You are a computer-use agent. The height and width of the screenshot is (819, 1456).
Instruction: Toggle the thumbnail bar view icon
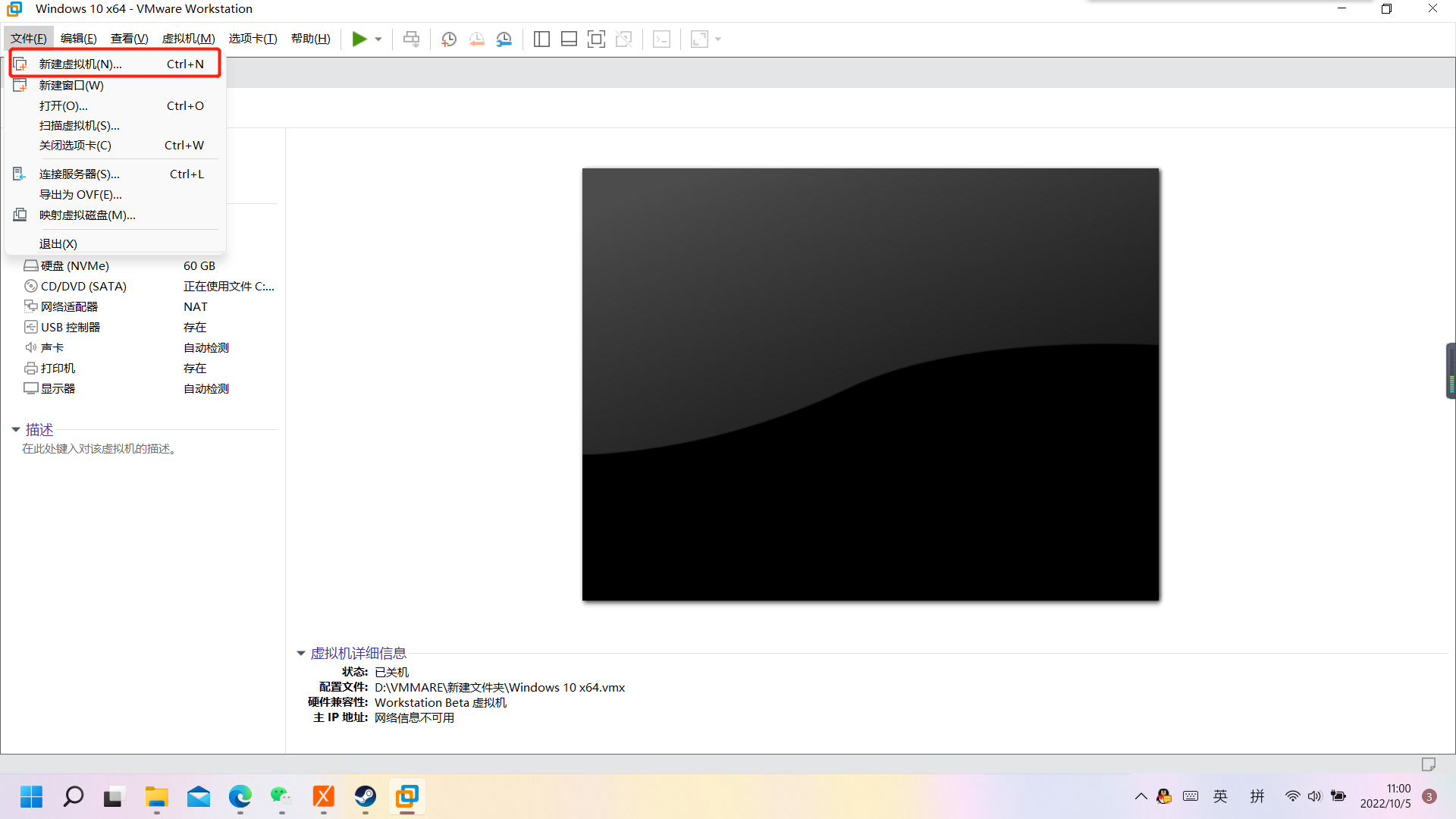click(569, 39)
